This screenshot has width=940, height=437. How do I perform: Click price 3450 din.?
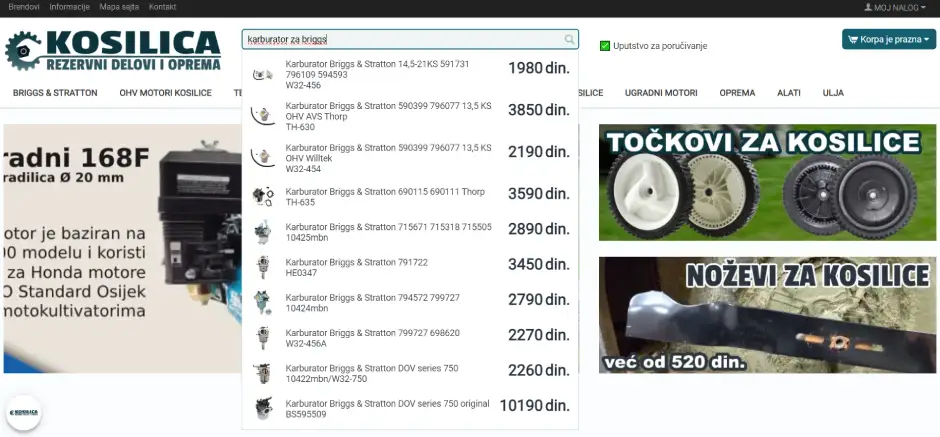pos(539,264)
